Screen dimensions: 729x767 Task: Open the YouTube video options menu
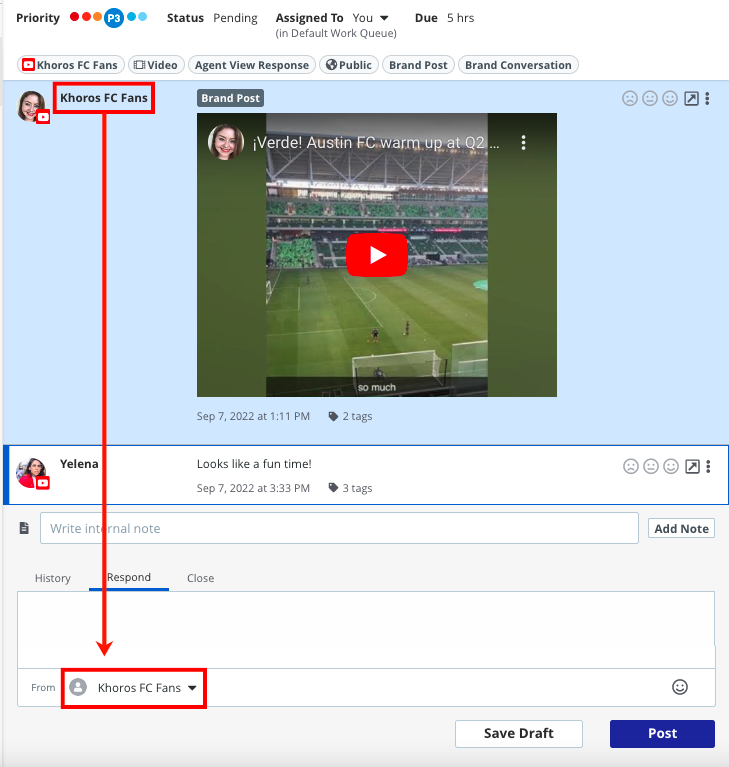pyautogui.click(x=524, y=142)
